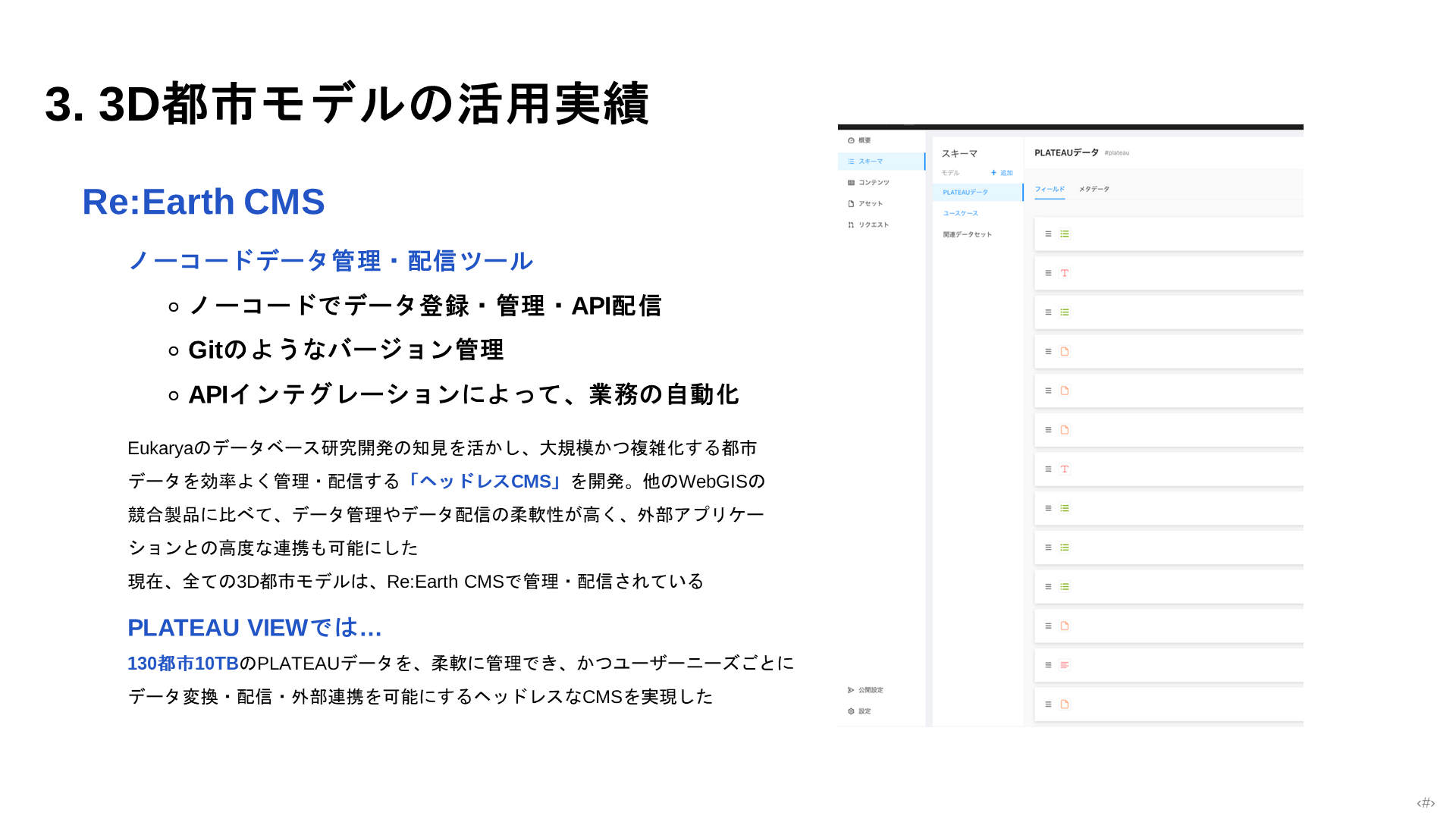Viewport: 1456px width, 819px height.
Task: Select スキーマ in the left sidebar
Action: (x=881, y=162)
